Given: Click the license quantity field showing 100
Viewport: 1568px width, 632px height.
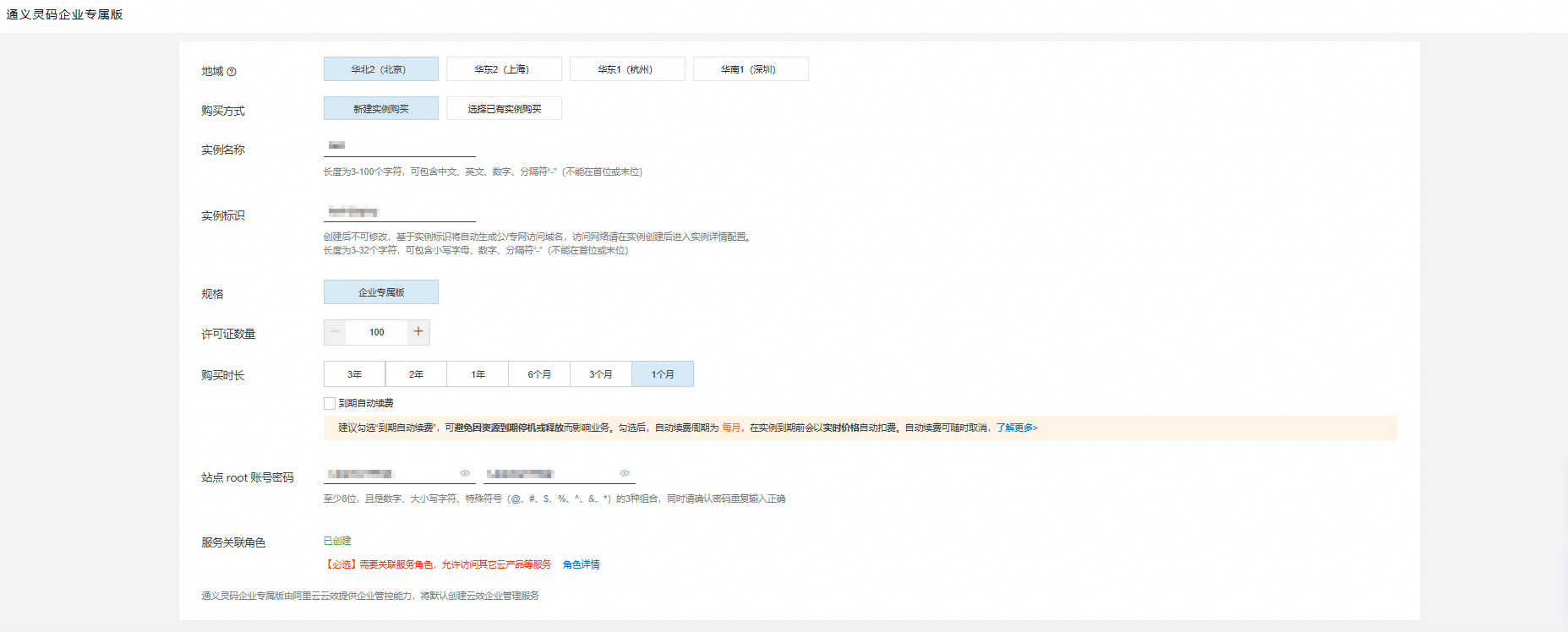Looking at the screenshot, I should click(x=377, y=332).
